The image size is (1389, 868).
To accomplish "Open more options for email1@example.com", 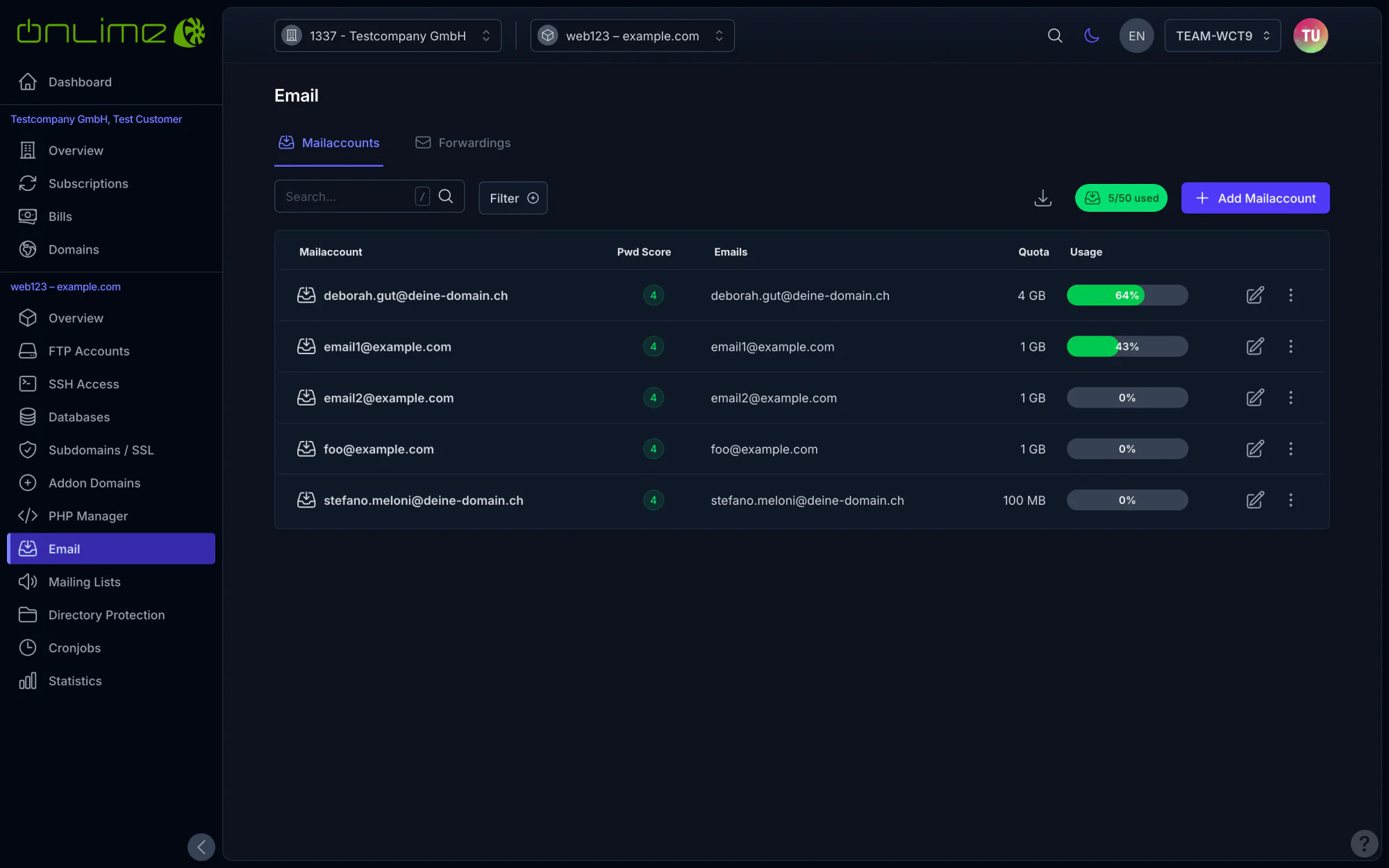I will (1290, 347).
